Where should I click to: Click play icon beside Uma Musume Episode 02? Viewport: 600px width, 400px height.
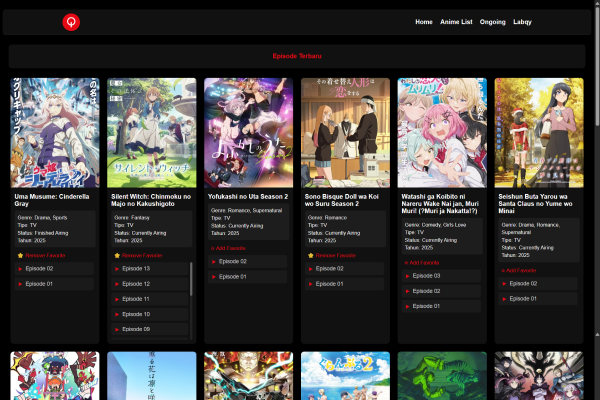[x=20, y=269]
